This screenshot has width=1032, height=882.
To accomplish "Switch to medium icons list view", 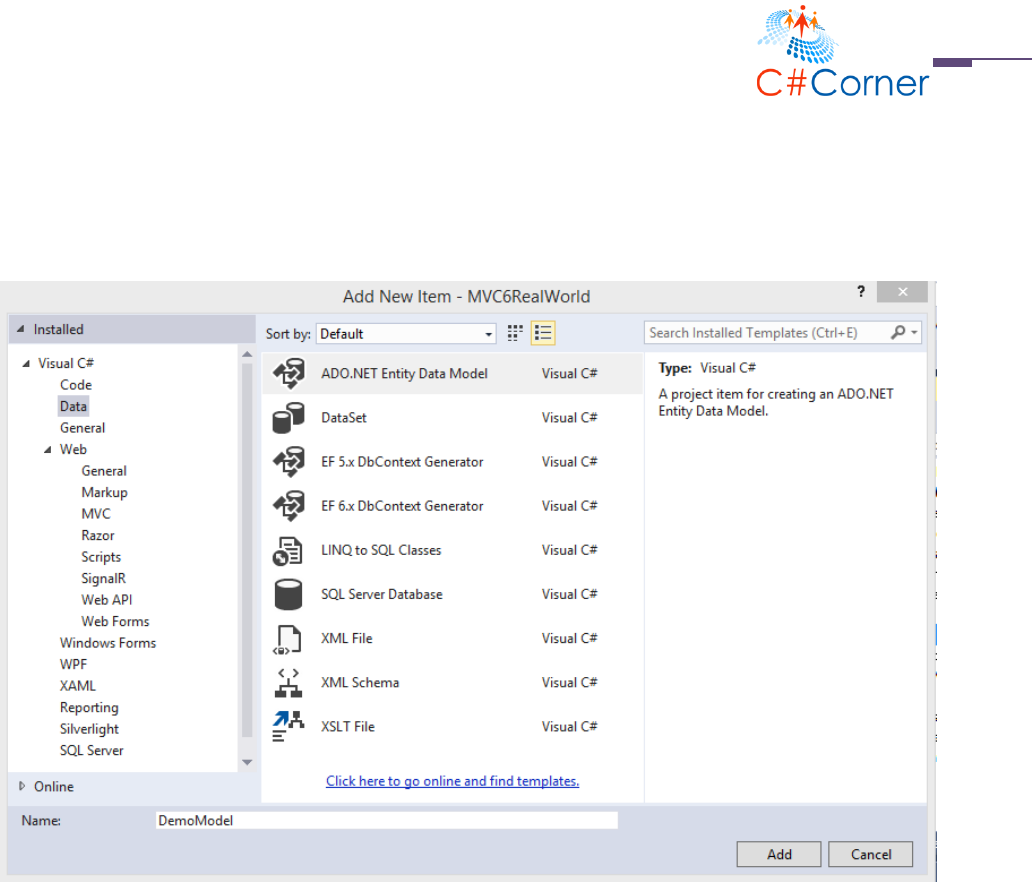I will tap(543, 333).
